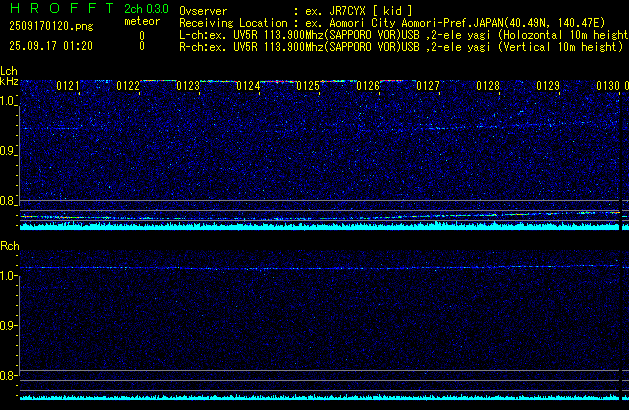Image resolution: width=629 pixels, height=410 pixels.
Task: Click the timestamp 25.09.17 01:20
Action: point(51,46)
